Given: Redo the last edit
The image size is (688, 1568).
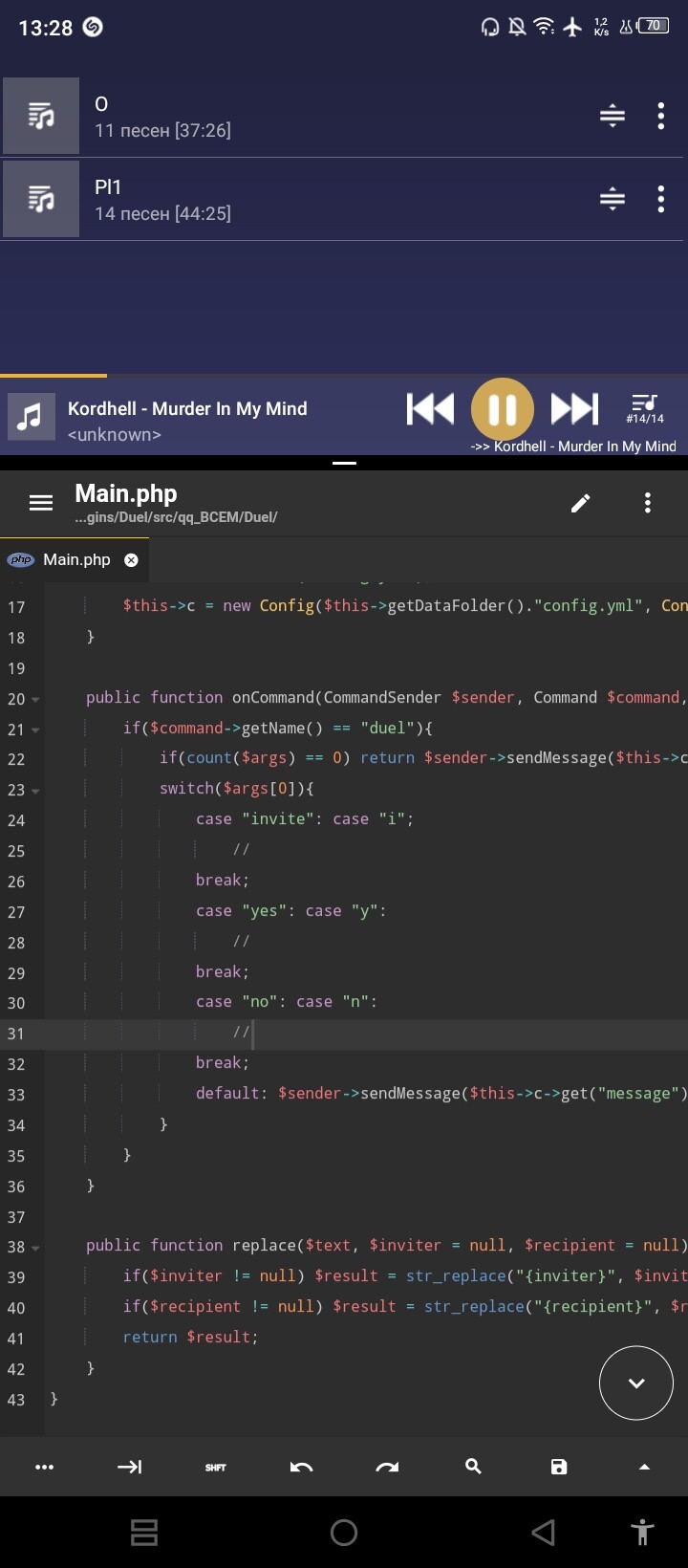Looking at the screenshot, I should (387, 1467).
